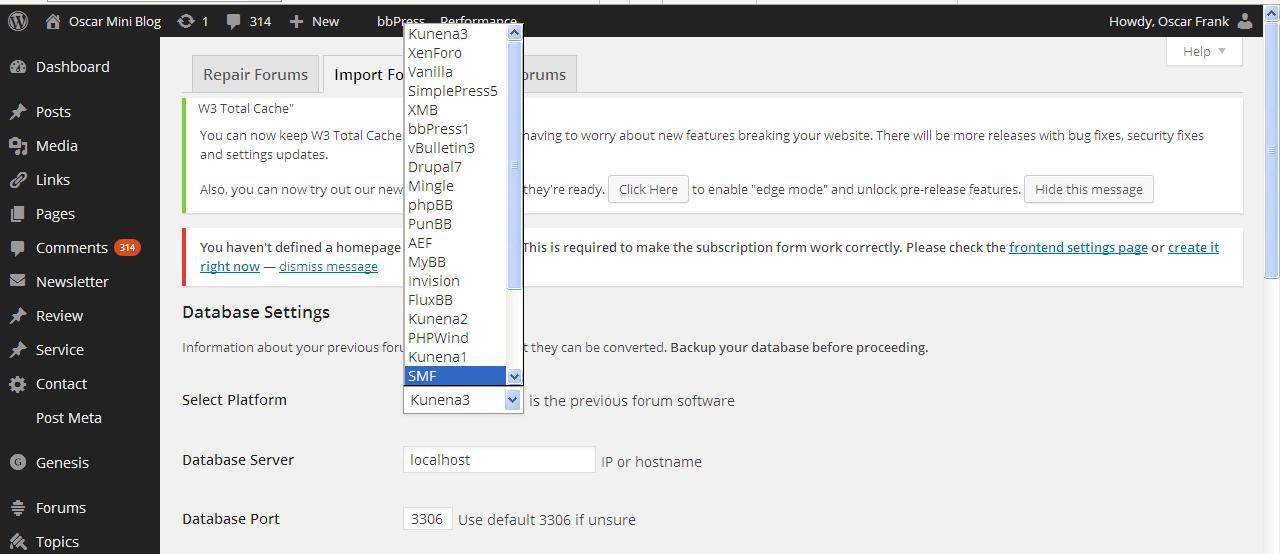Go to Media in the sidebar
Image resolution: width=1280 pixels, height=554 pixels.
tap(56, 146)
